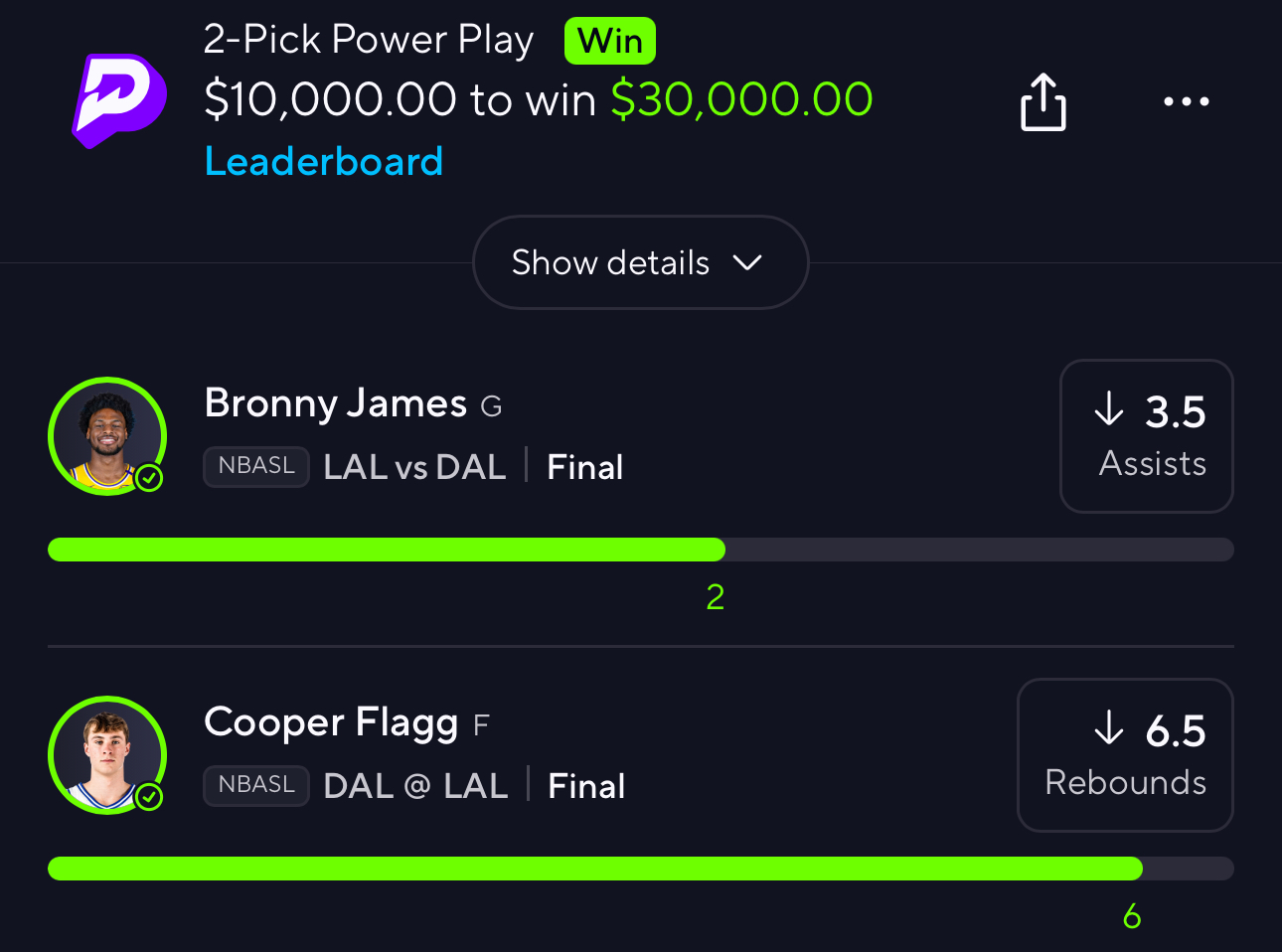Select the 6.5 Rebounds pick box
This screenshot has height=952, width=1282.
click(1124, 755)
